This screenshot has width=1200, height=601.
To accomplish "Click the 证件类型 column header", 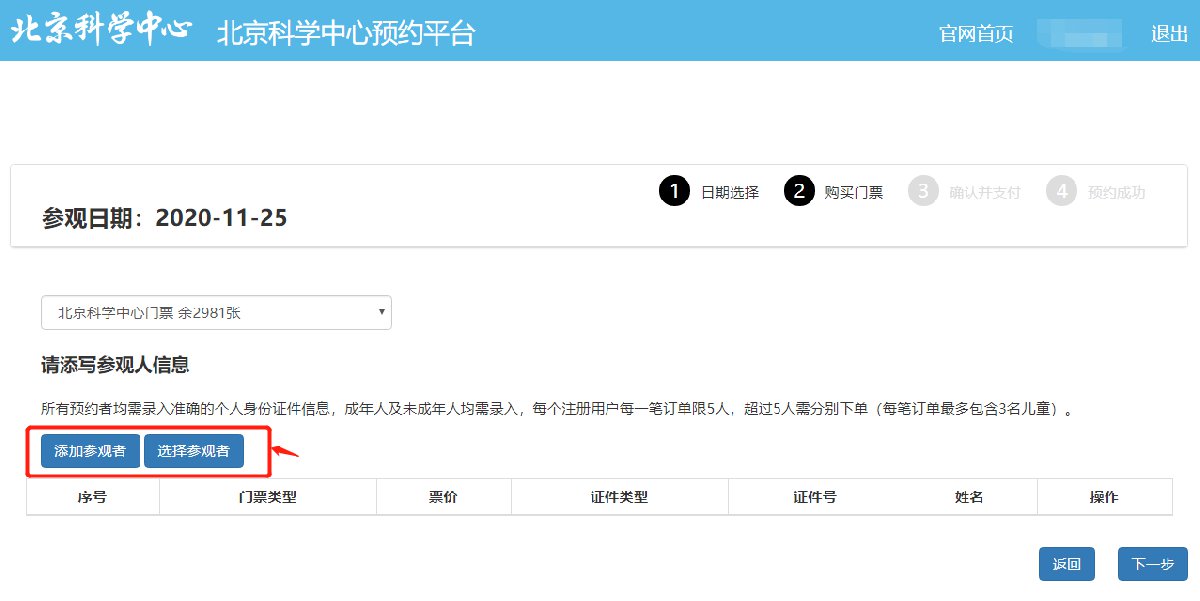I will (619, 497).
